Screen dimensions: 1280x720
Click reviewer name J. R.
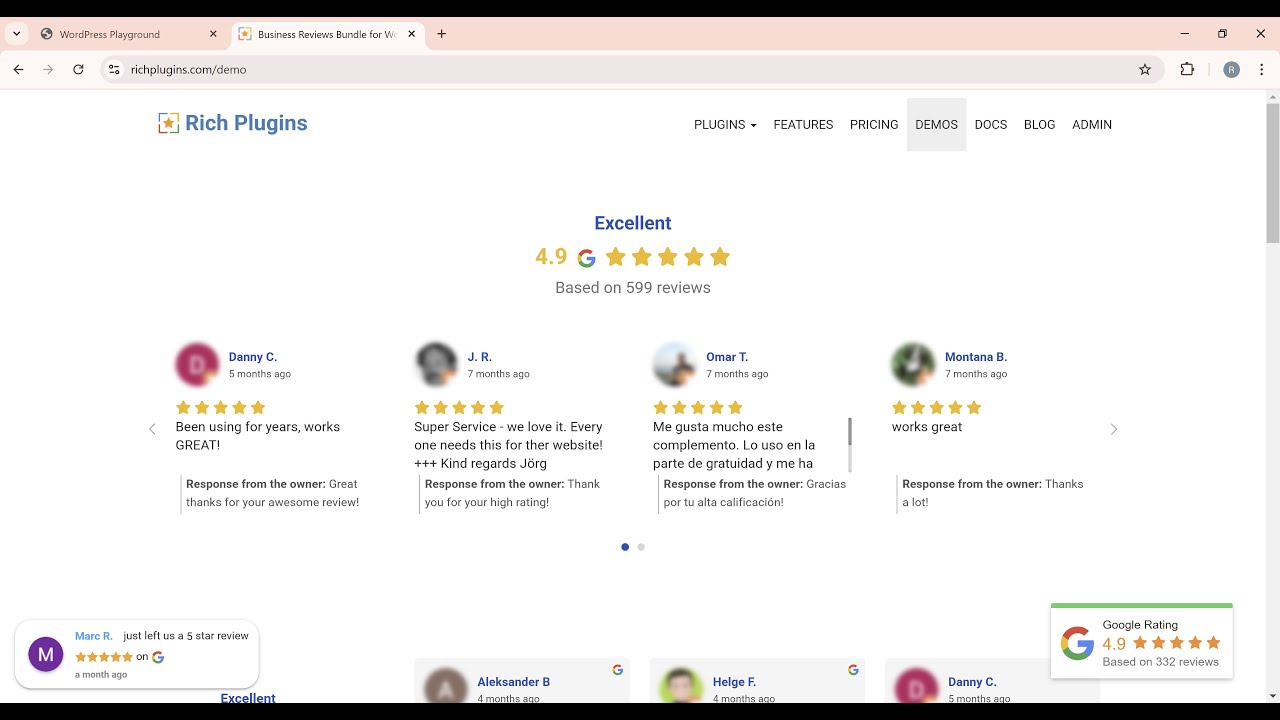[x=480, y=357]
